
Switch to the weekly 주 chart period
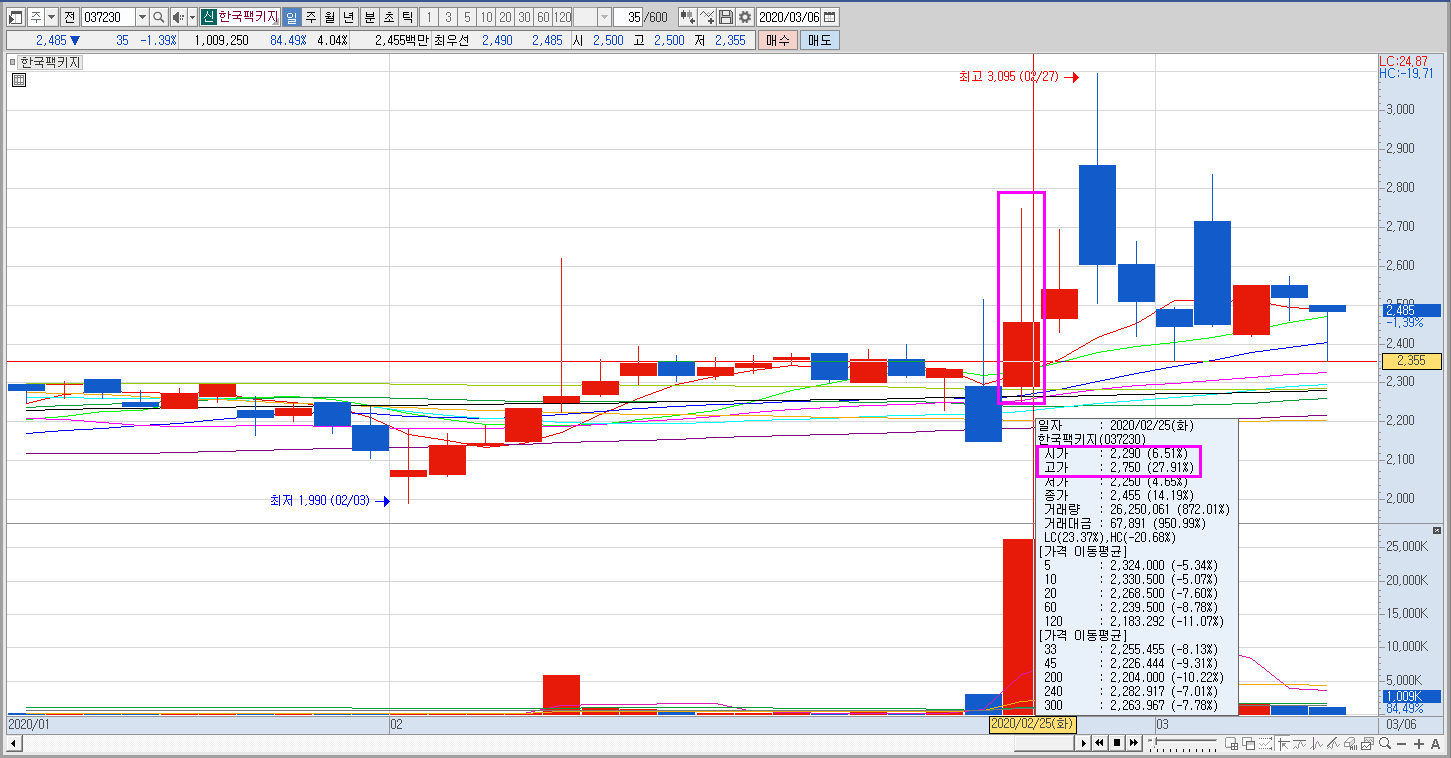(311, 17)
